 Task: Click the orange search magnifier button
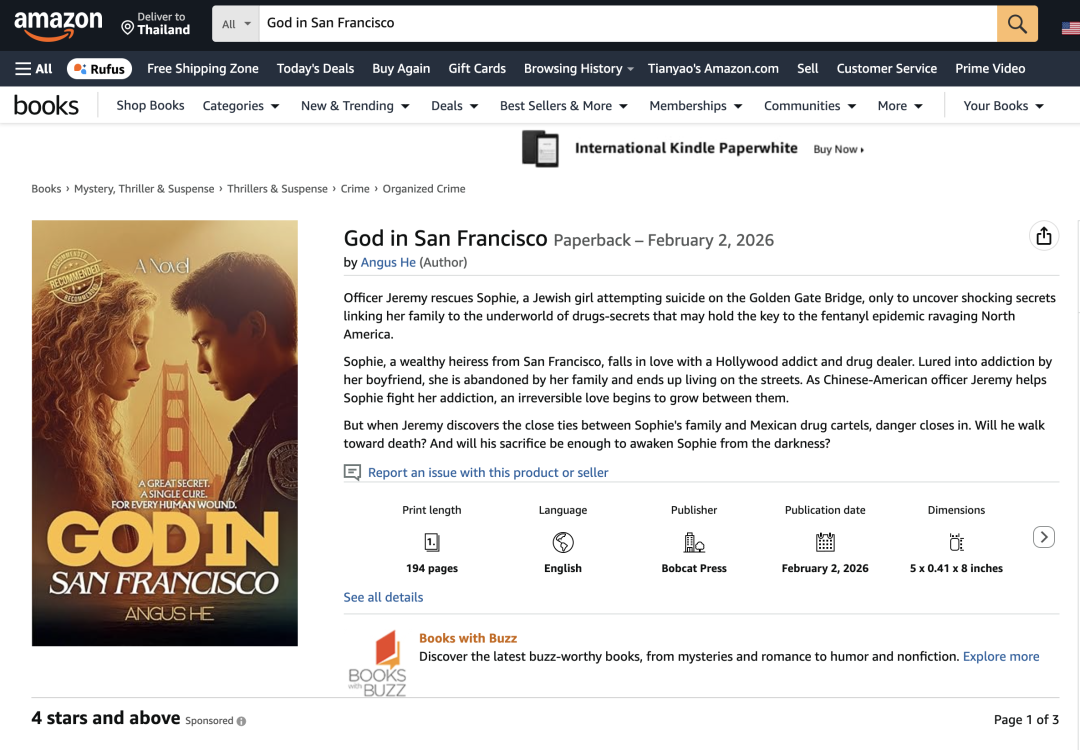1017,24
